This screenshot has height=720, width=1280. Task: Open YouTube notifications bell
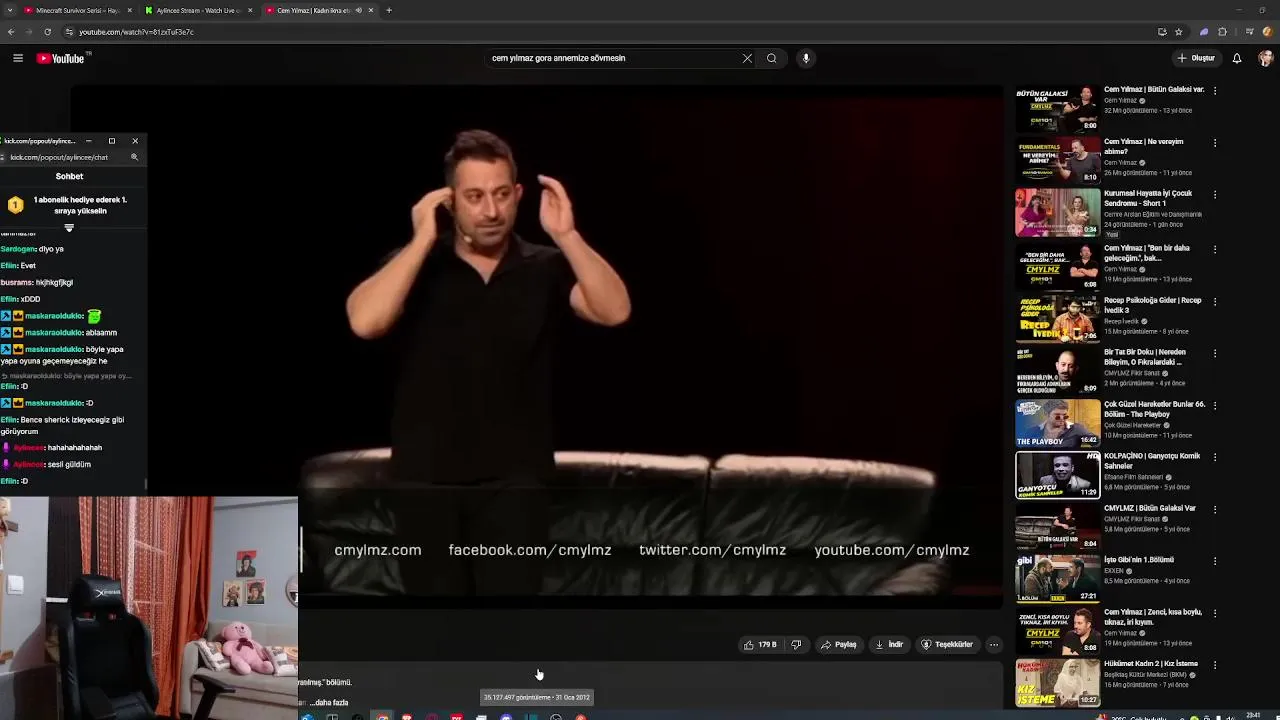pyautogui.click(x=1237, y=58)
